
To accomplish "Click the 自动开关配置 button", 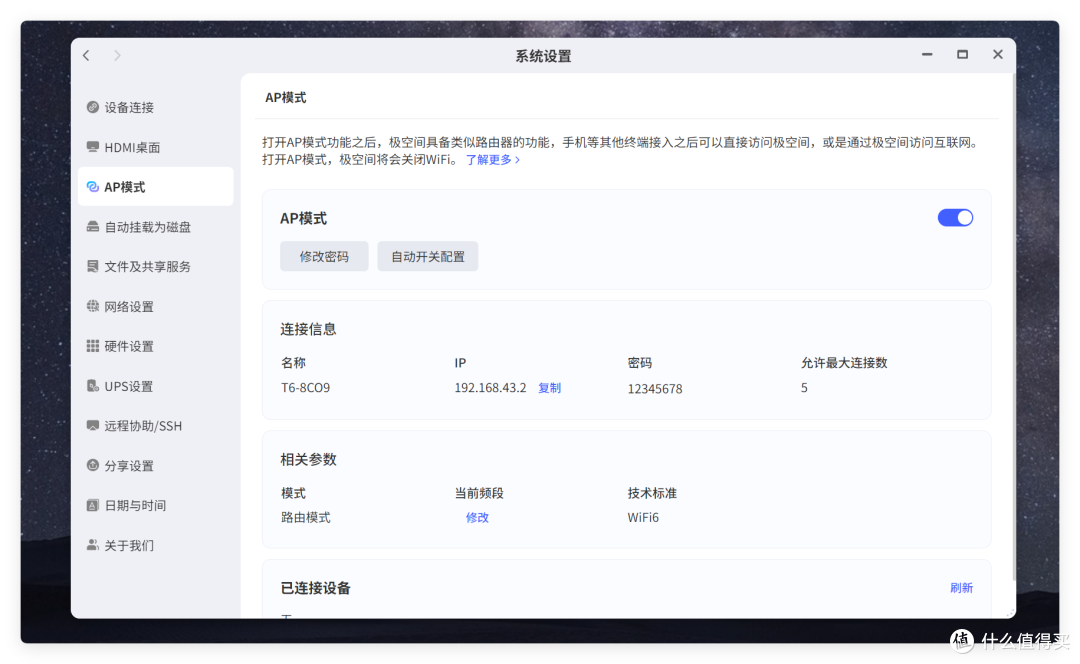I will pyautogui.click(x=428, y=256).
